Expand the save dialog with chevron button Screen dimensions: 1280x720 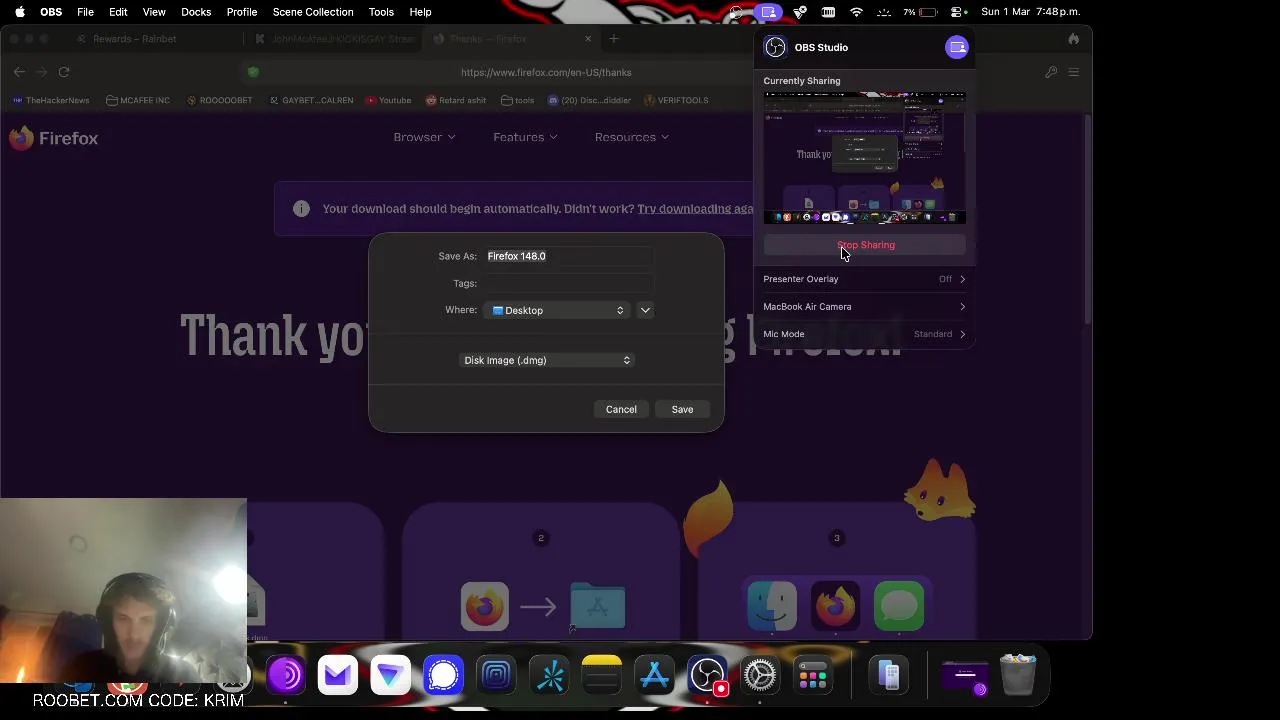[645, 310]
